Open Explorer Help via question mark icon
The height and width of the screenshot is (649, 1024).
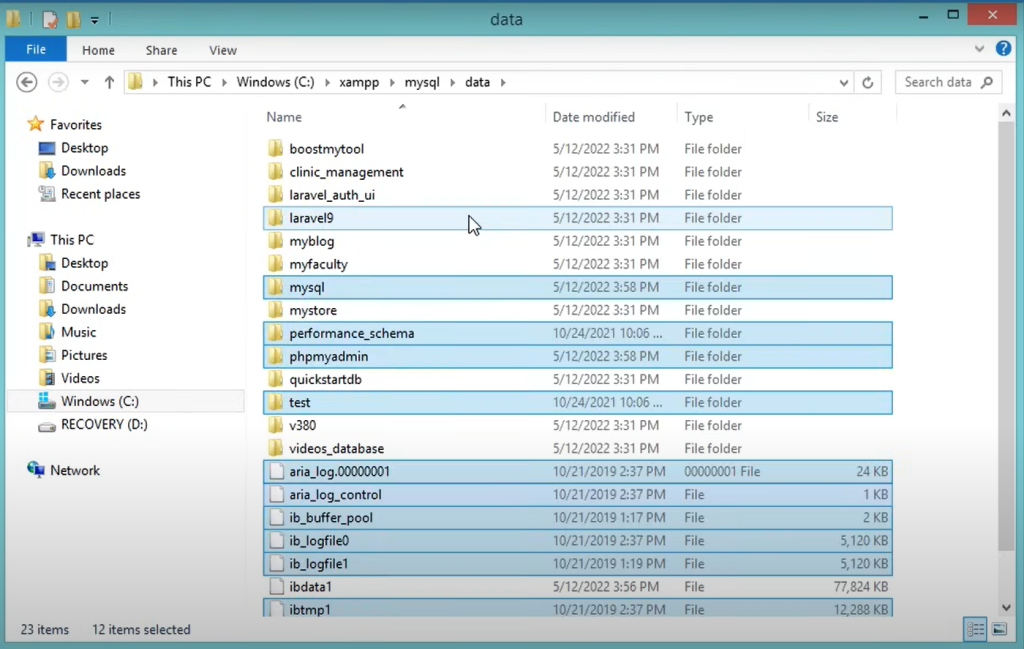[x=1003, y=49]
